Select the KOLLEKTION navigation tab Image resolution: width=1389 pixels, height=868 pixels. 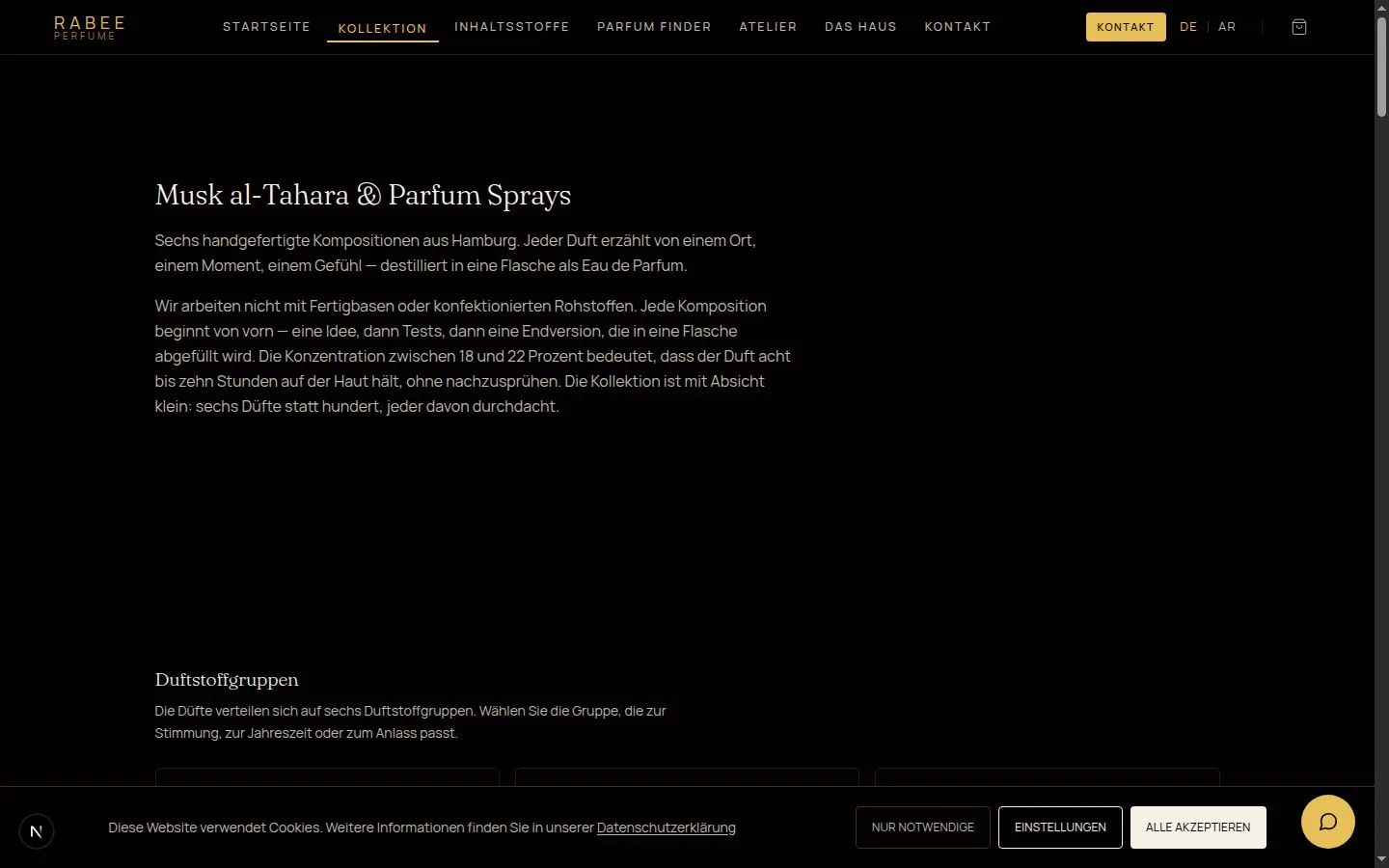click(x=382, y=29)
